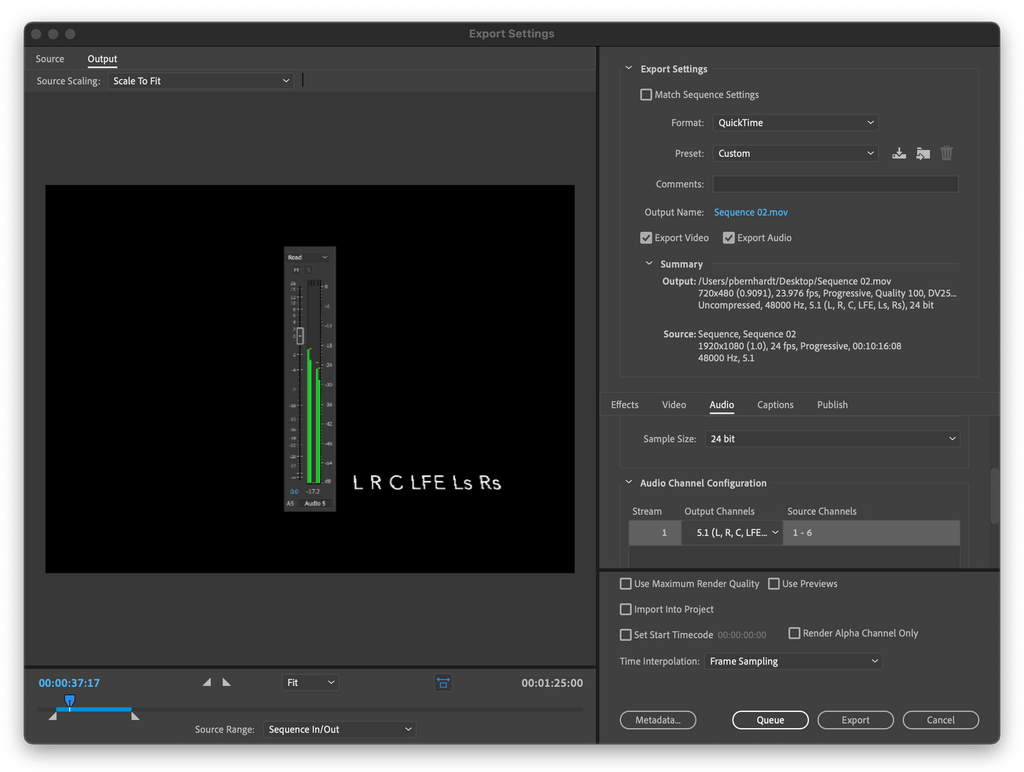This screenshot has height=772, width=1024.
Task: Open the Sample Size dropdown
Action: coord(832,439)
